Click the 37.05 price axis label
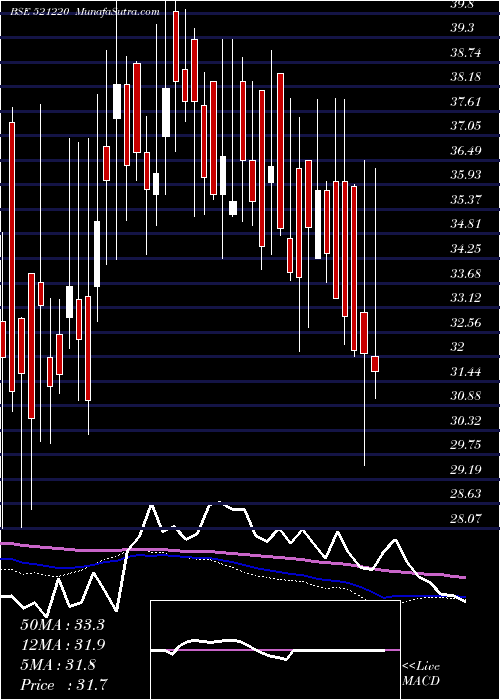500x700 pixels. click(466, 126)
